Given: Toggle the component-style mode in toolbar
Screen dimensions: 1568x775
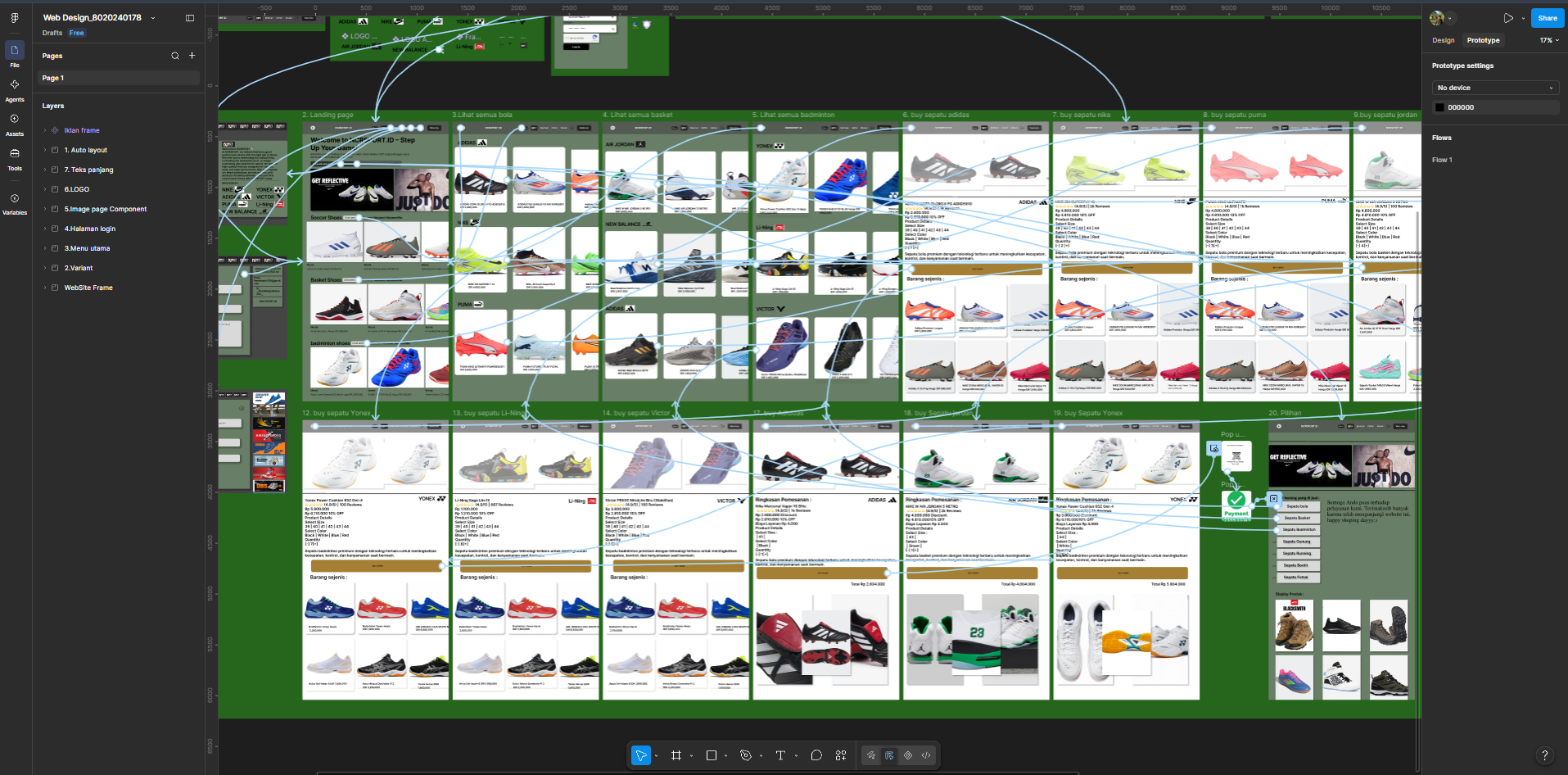Looking at the screenshot, I should (908, 755).
